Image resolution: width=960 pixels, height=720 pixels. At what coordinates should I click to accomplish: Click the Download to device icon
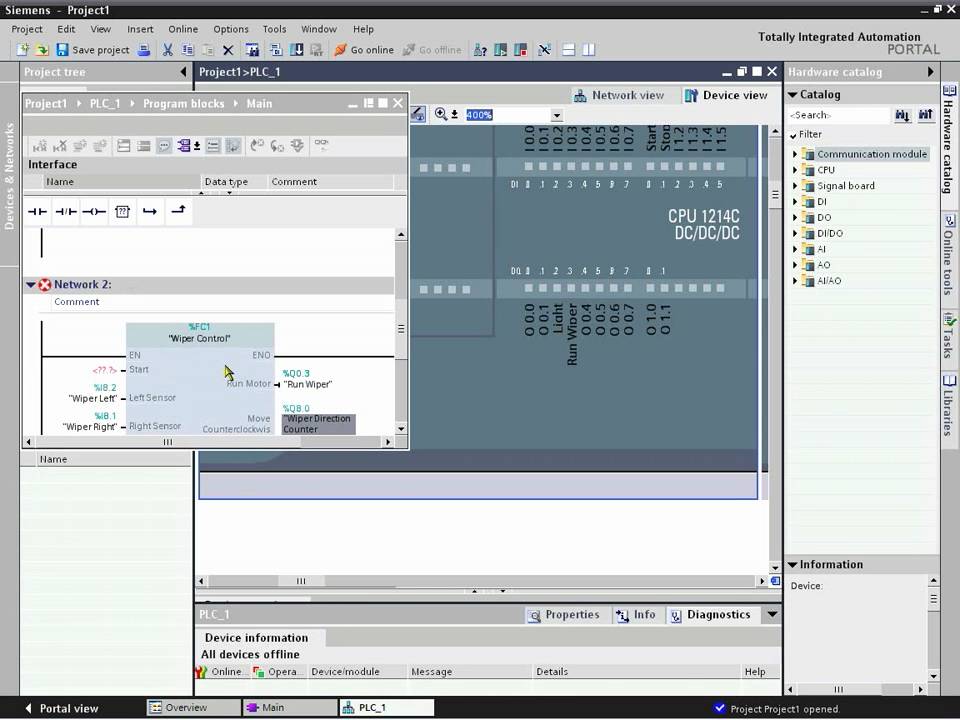(296, 50)
